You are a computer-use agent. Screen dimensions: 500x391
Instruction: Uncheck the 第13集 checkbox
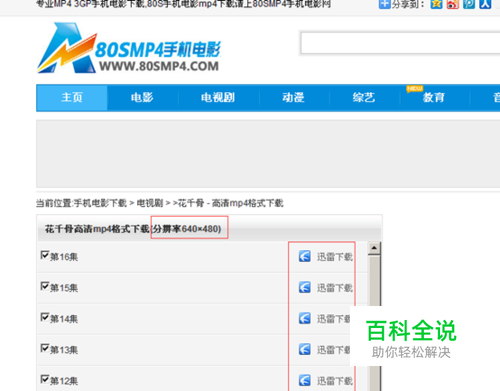[45, 348]
